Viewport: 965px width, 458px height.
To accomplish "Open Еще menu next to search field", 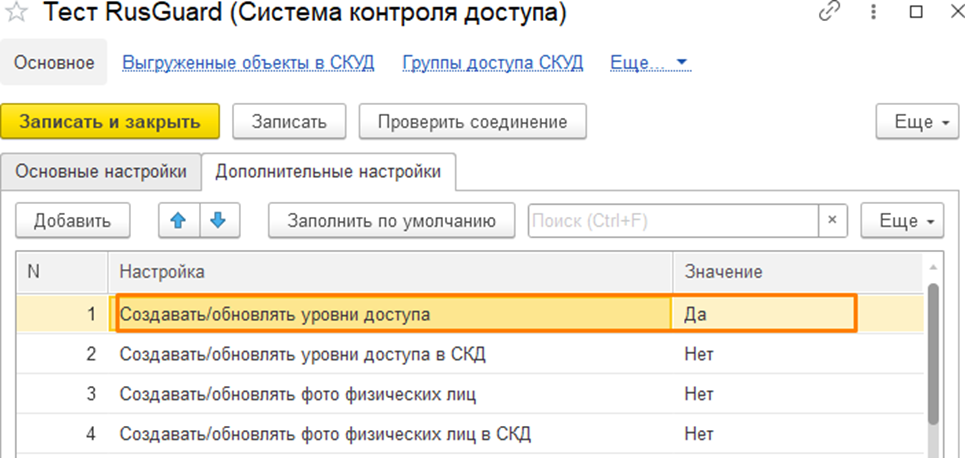I will (902, 220).
